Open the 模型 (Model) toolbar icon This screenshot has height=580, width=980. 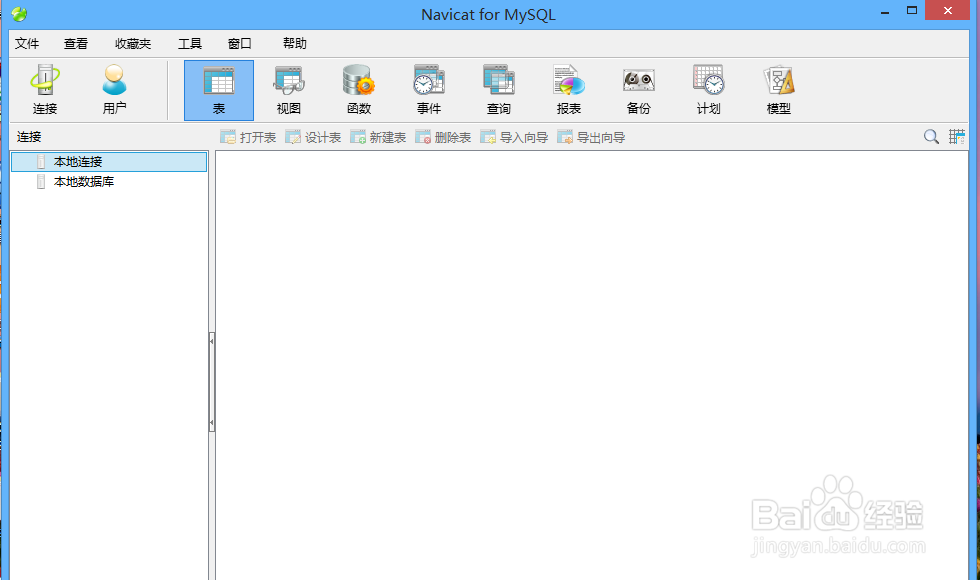pos(779,90)
